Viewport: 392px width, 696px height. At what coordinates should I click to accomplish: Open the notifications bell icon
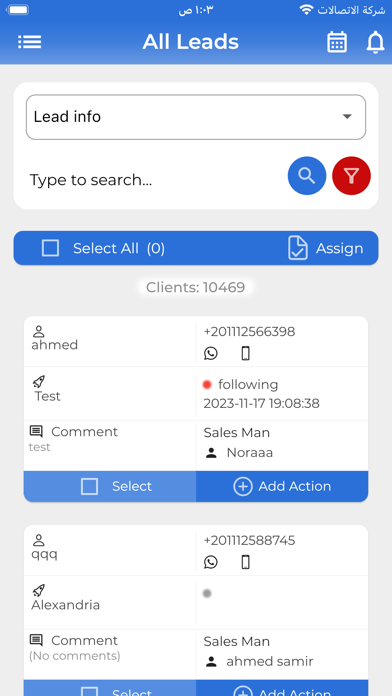click(x=375, y=42)
